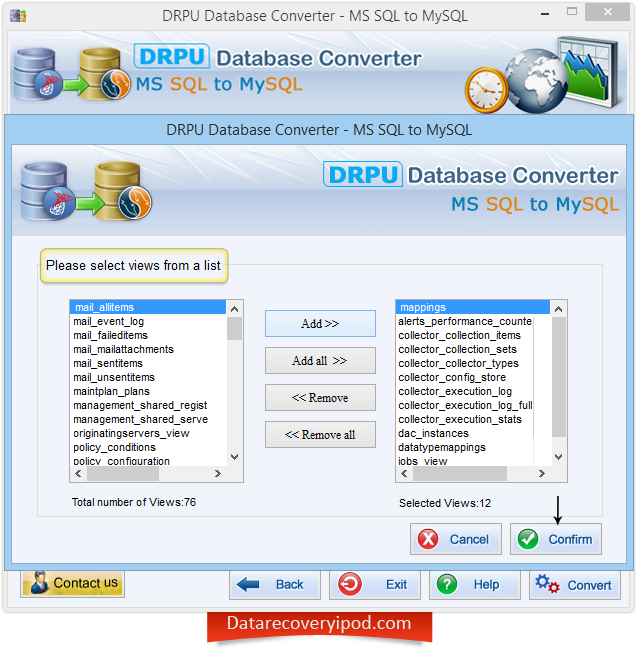Viewport: 637px width, 650px height.
Task: Click the app icon in title bar
Action: point(18,16)
